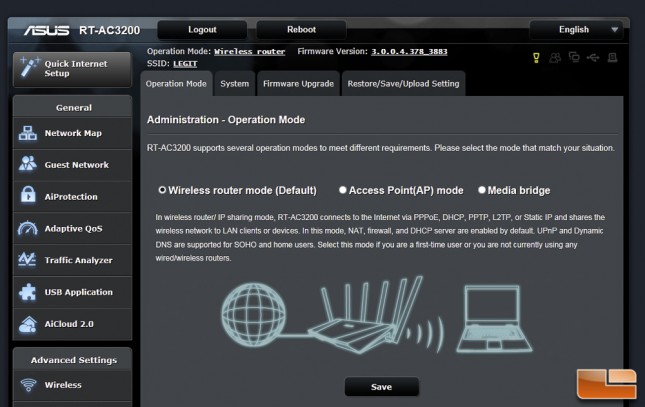
Task: Click the network clients status icon
Action: coord(574,57)
